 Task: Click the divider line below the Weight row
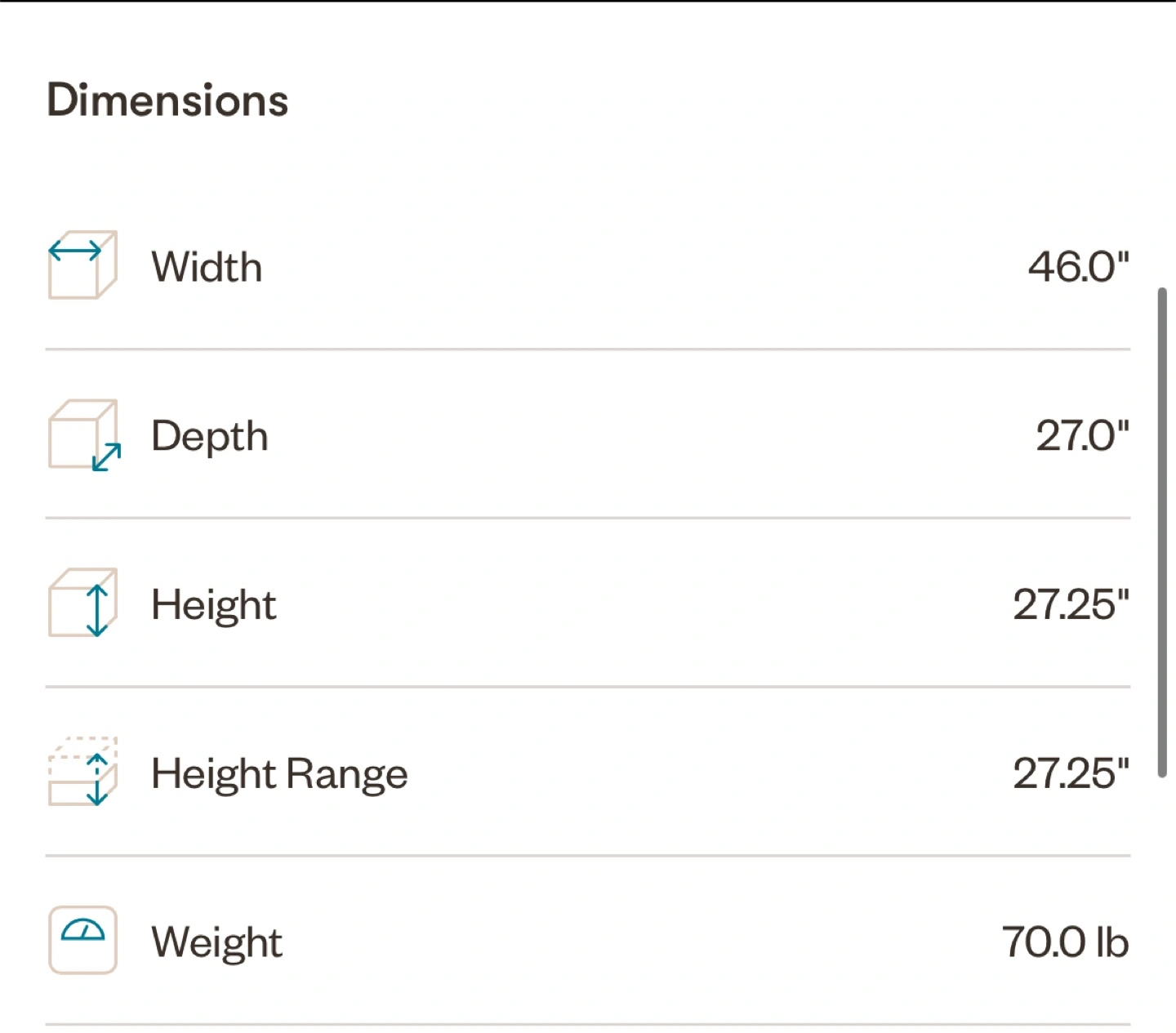pyautogui.click(x=588, y=1024)
